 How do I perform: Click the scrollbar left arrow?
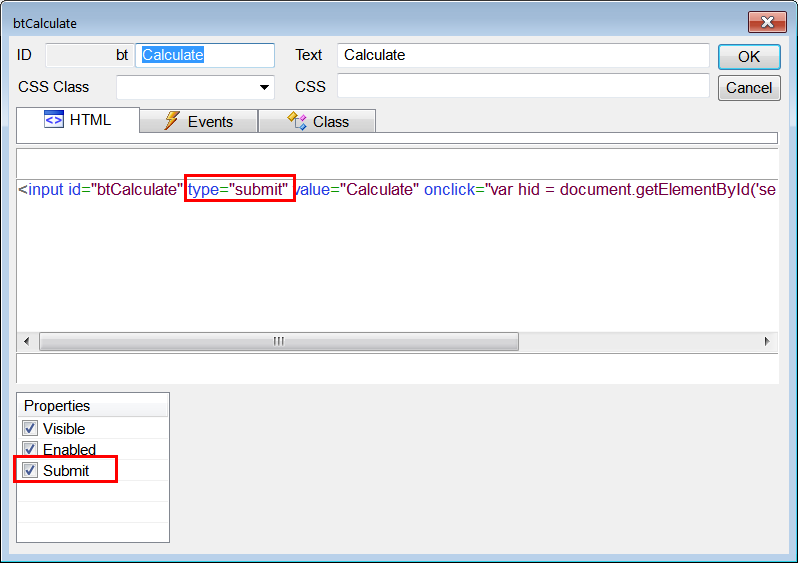[27, 341]
